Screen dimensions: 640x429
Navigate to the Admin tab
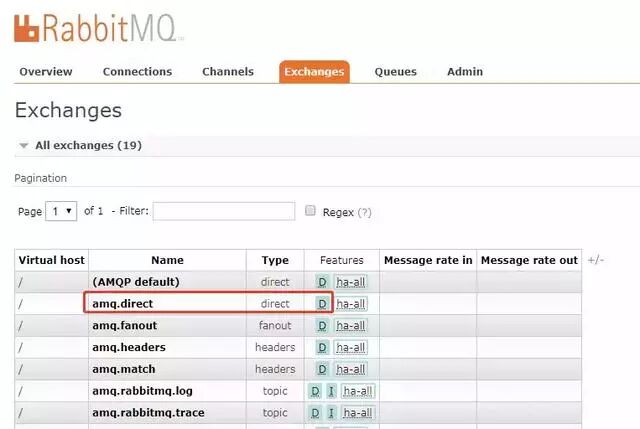[465, 72]
